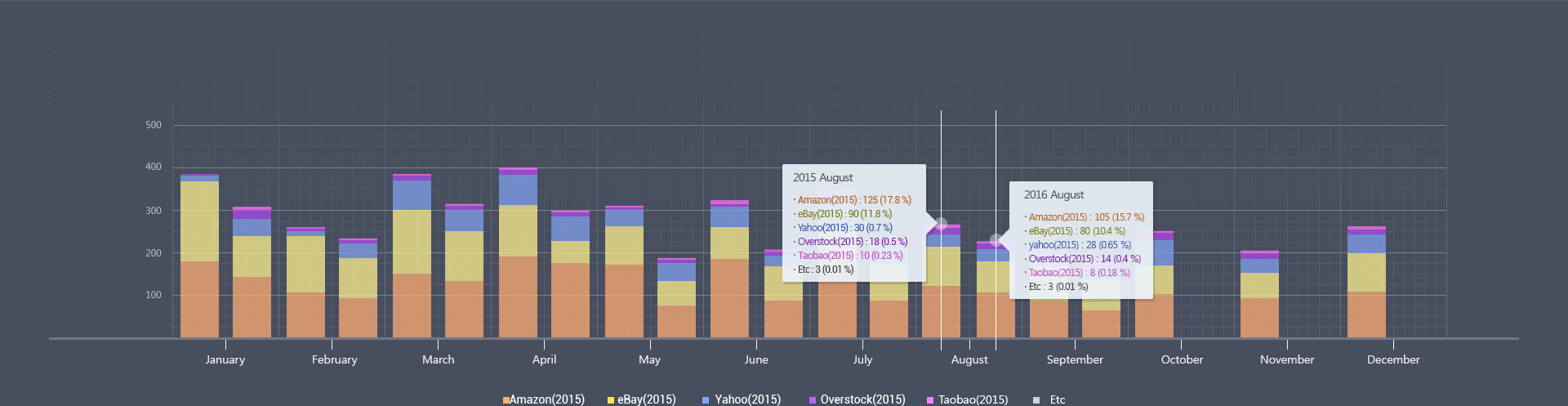This screenshot has width=1568, height=406.
Task: Click the February axis label
Action: 335,359
